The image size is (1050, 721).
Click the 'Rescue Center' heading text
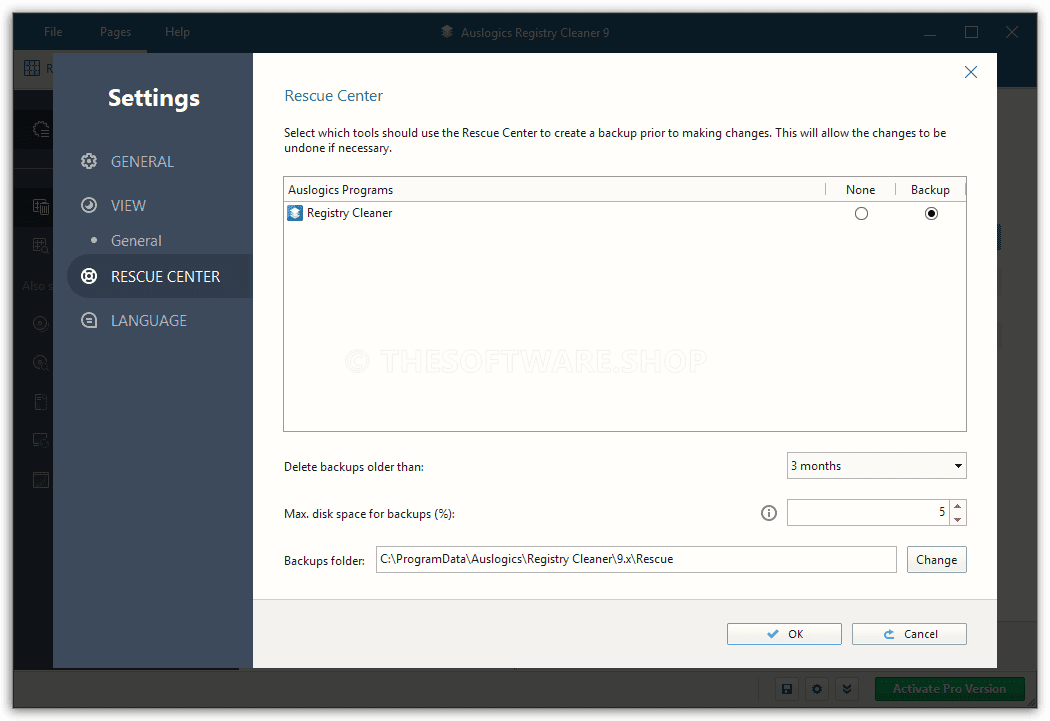coord(333,96)
